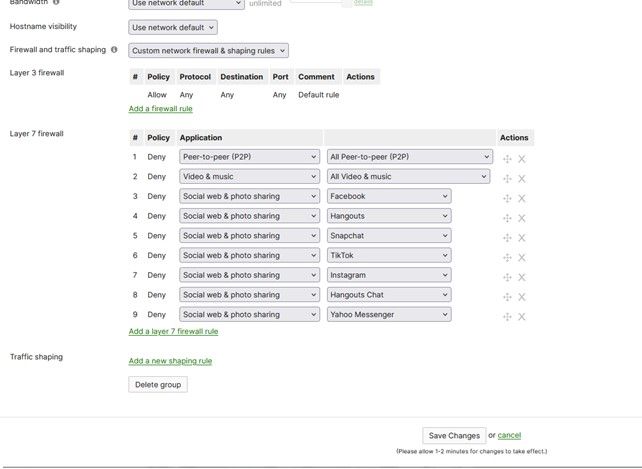Screen dimensions: 642x469
Task: Click Default rule comment text
Action: point(319,95)
